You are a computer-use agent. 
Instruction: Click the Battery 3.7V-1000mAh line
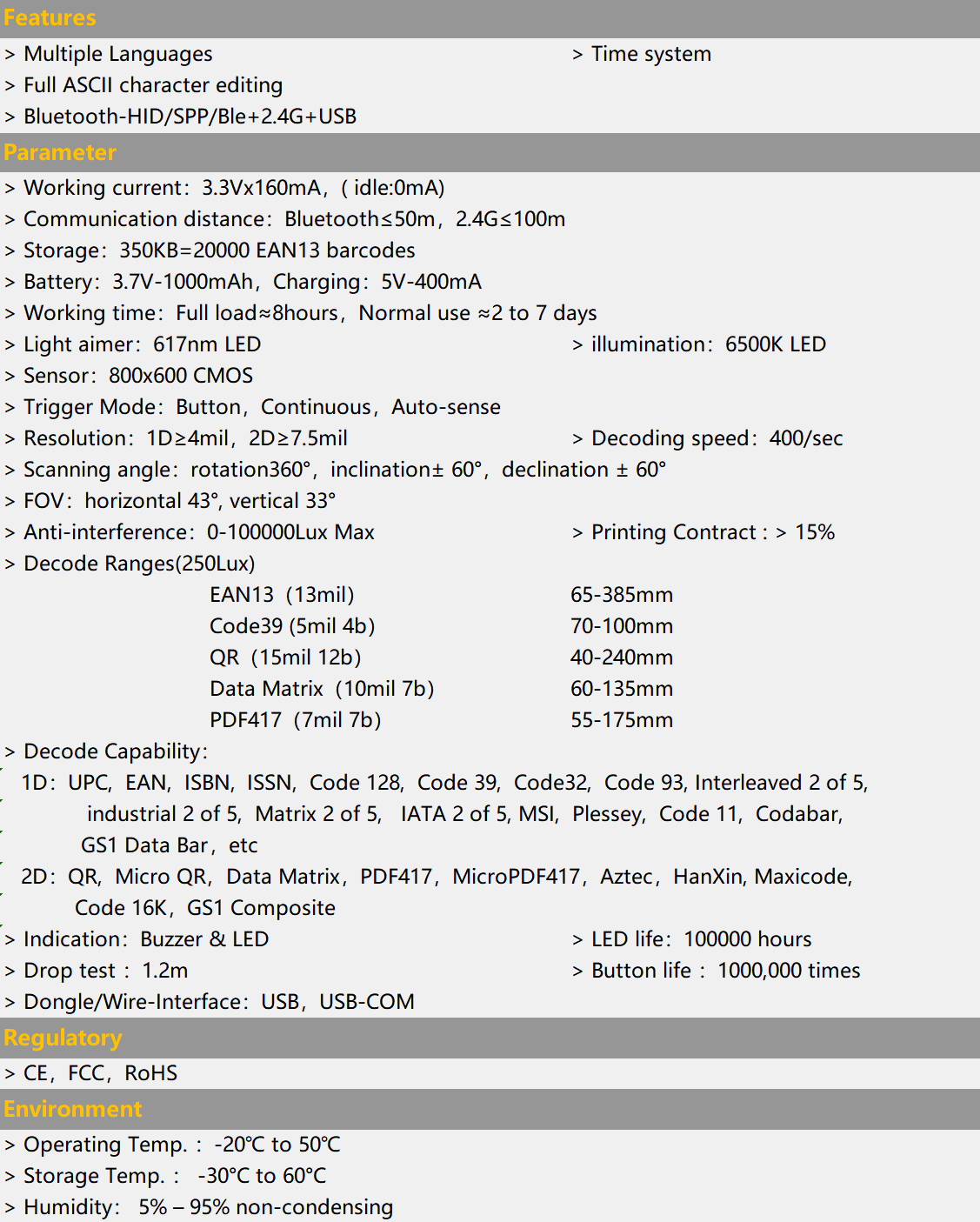[x=243, y=282]
